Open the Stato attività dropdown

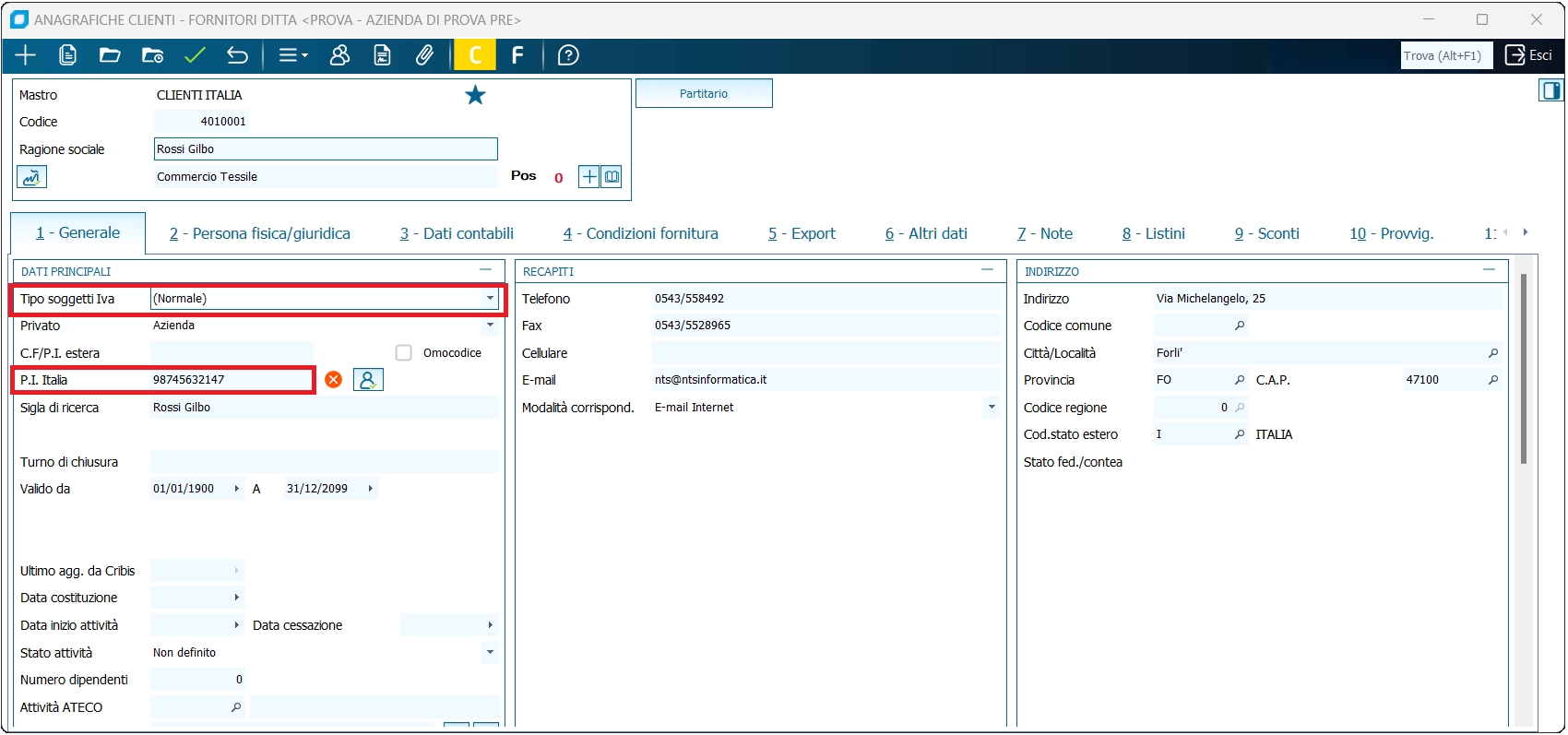click(x=490, y=653)
